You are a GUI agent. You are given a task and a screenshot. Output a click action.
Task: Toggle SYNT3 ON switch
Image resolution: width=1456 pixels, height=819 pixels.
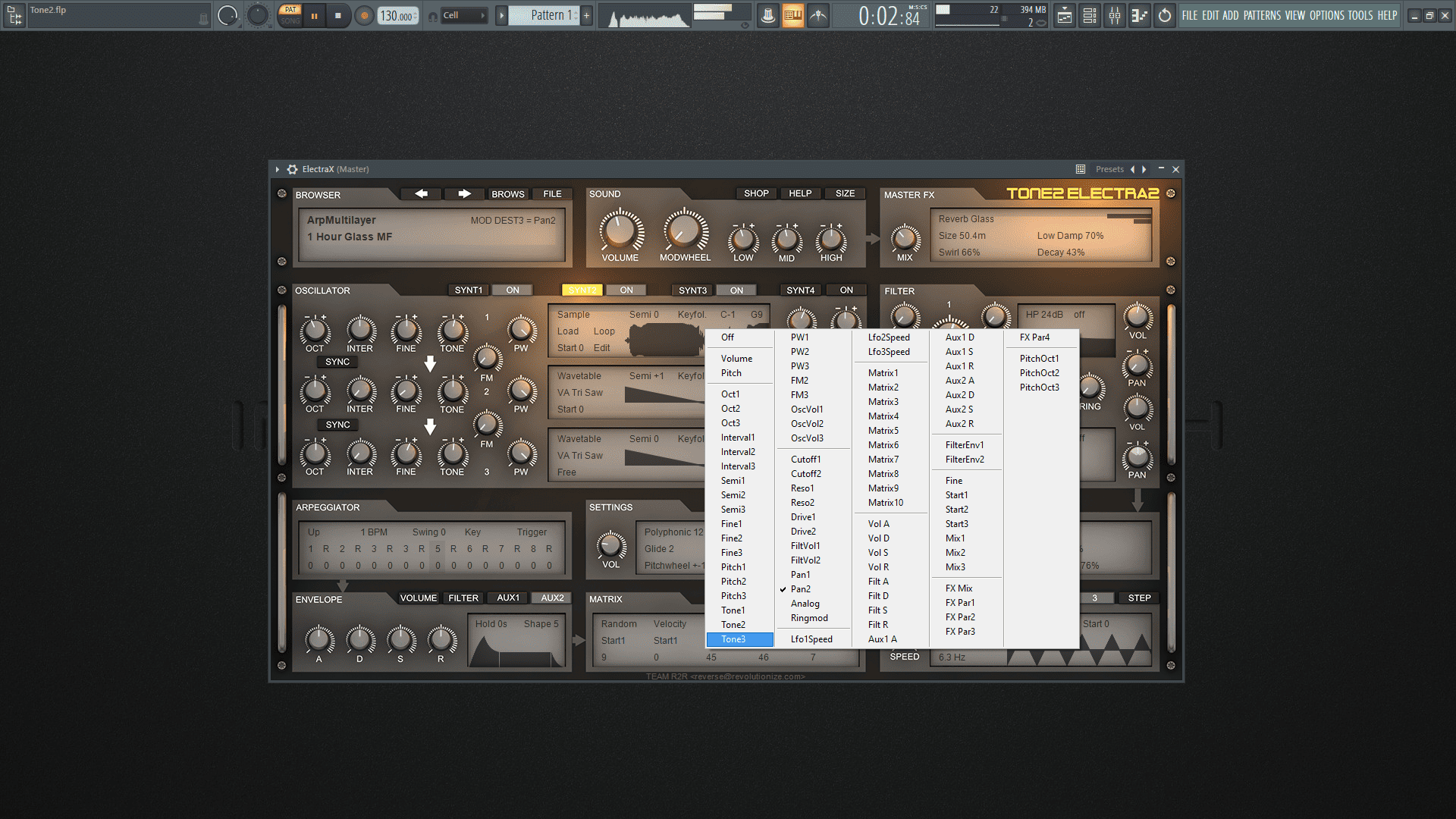tap(736, 290)
